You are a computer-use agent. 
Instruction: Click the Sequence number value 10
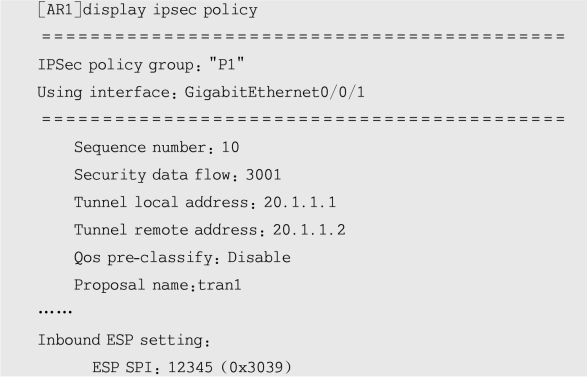click(x=231, y=147)
